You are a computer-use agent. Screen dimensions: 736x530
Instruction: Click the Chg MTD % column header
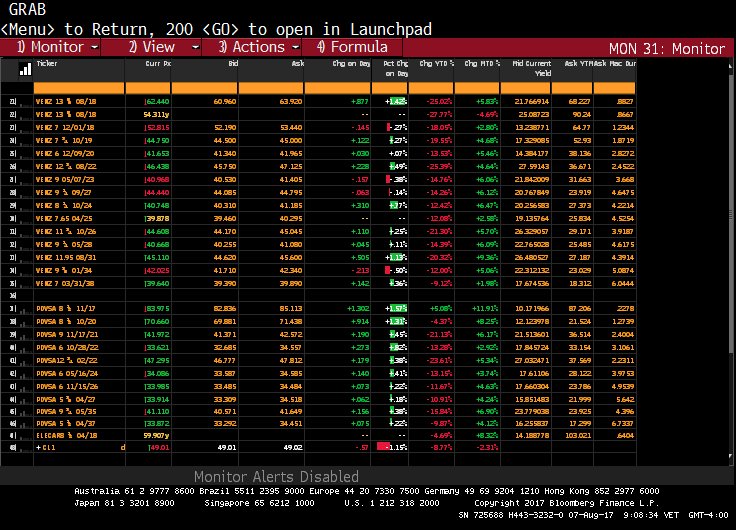pyautogui.click(x=482, y=63)
